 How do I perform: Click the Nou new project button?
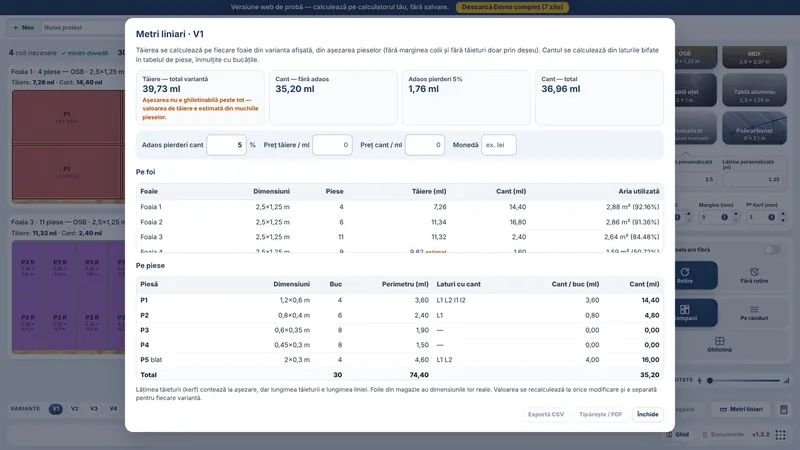[x=23, y=28]
